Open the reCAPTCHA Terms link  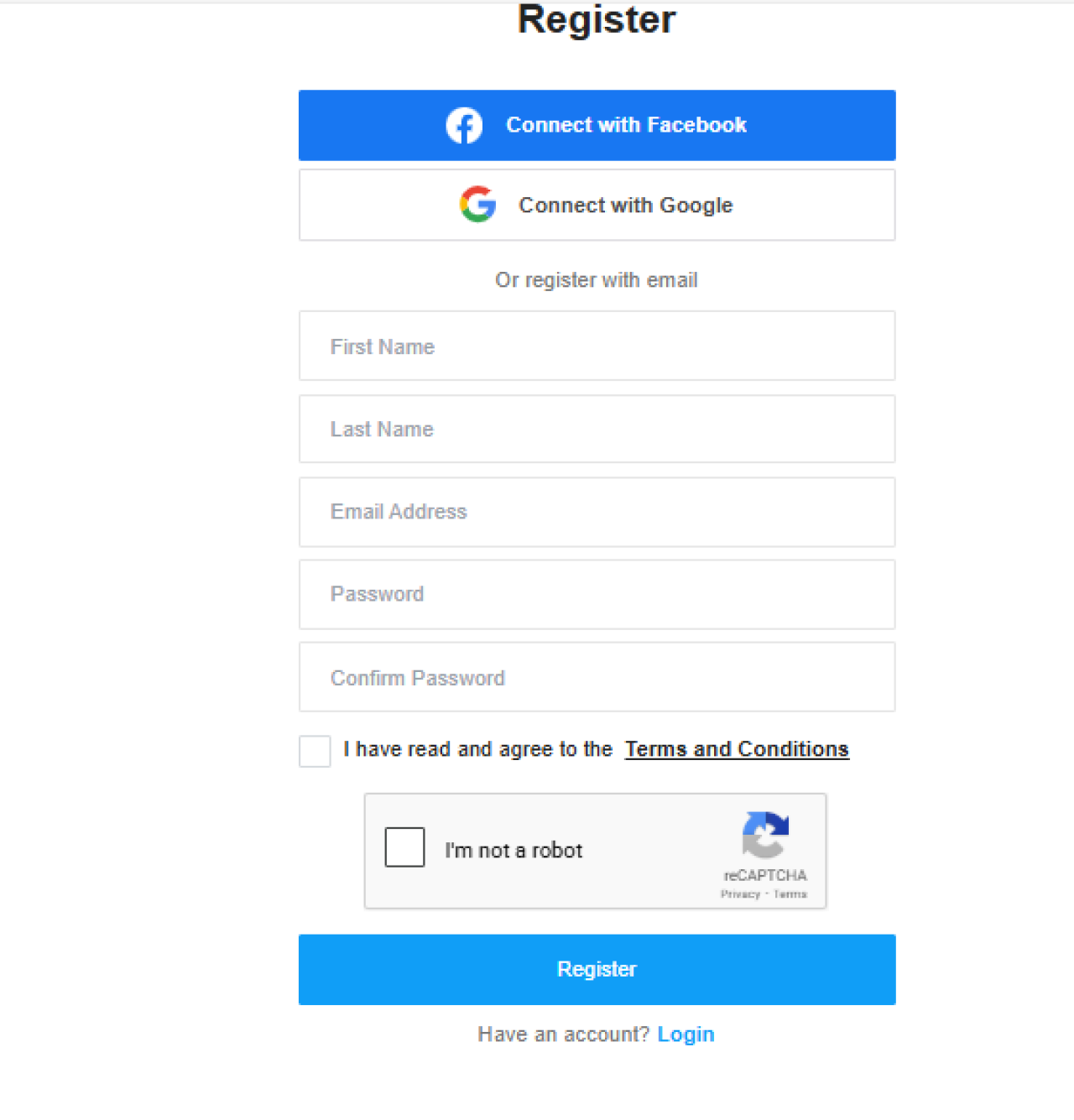click(790, 894)
